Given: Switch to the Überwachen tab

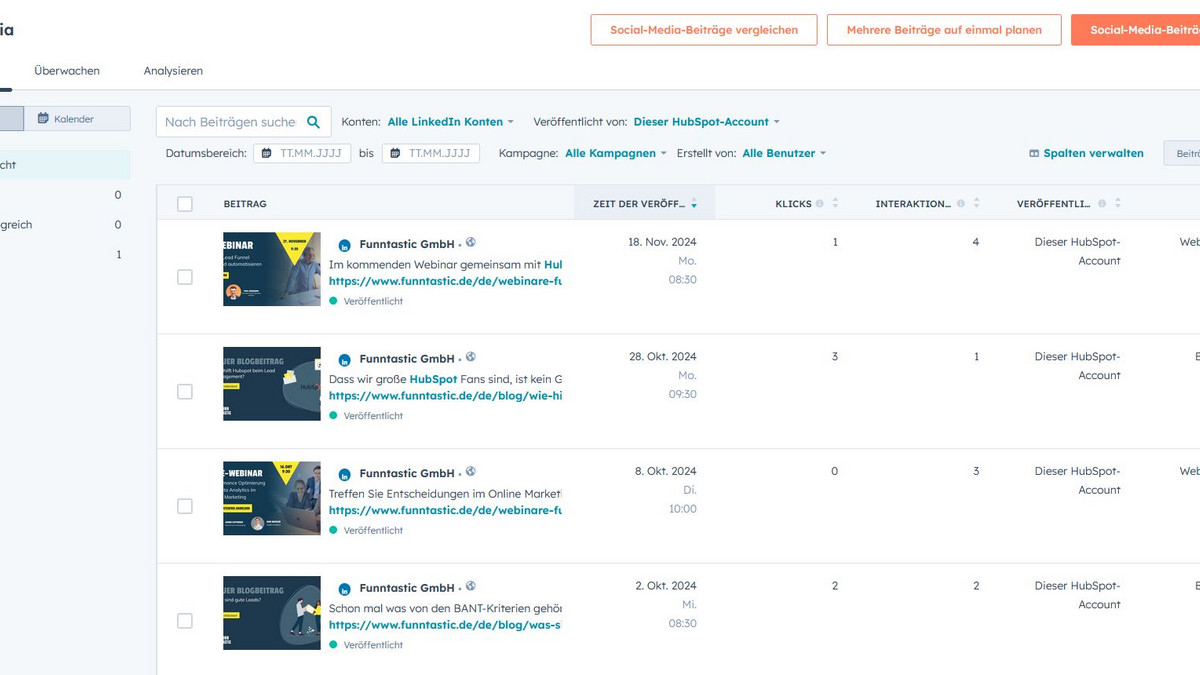Looking at the screenshot, I should click(67, 71).
